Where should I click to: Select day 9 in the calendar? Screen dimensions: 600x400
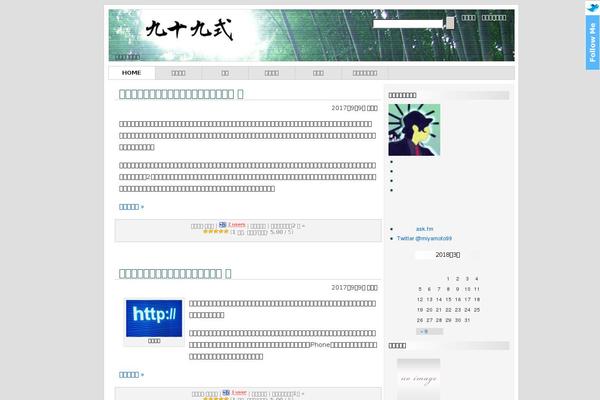(x=458, y=289)
